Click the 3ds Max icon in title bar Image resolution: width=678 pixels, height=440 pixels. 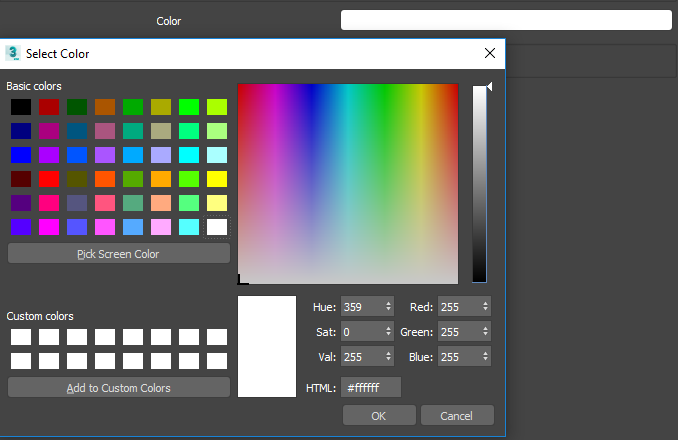[14, 54]
